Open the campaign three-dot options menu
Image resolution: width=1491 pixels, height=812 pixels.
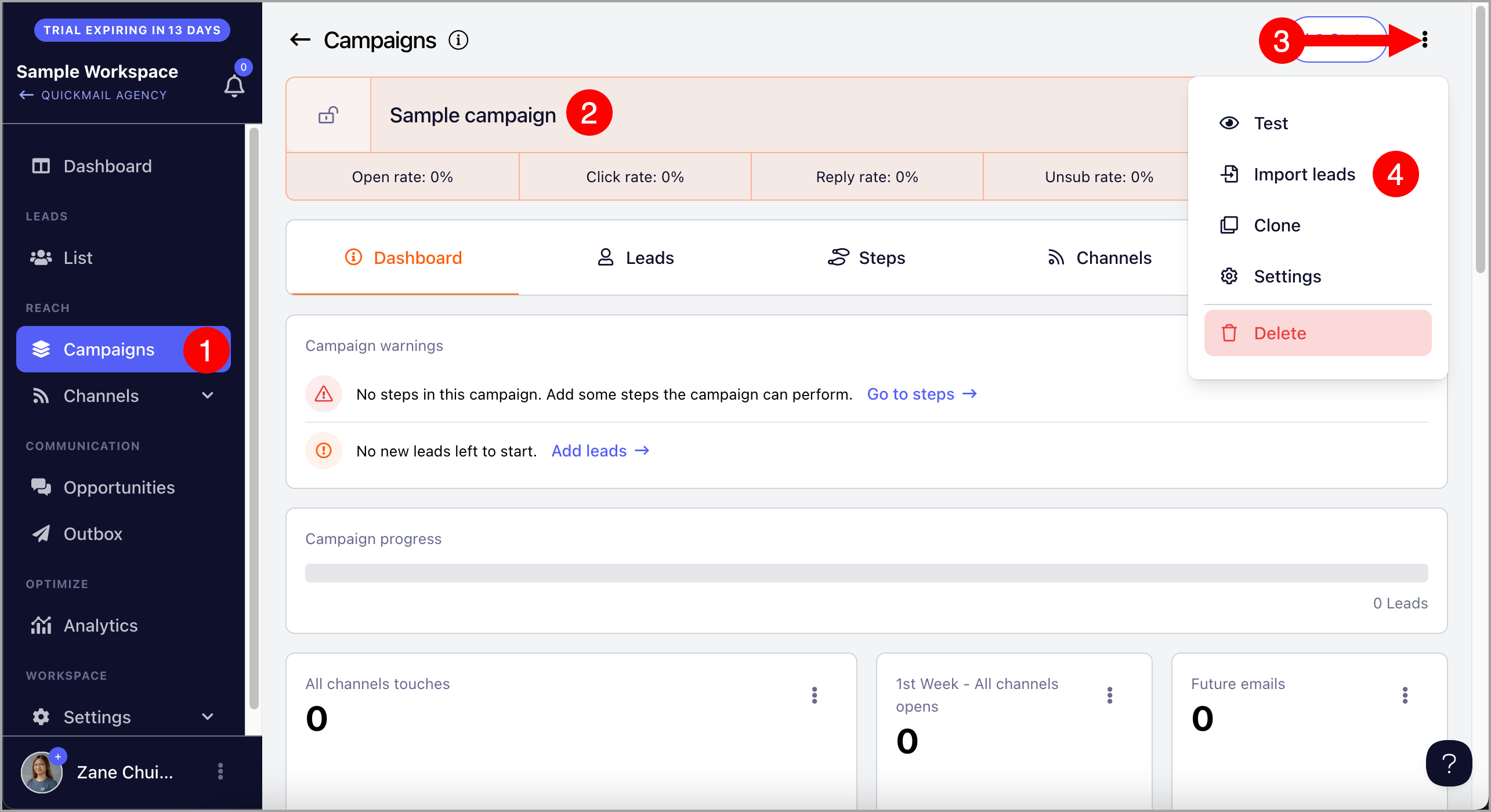(x=1425, y=40)
